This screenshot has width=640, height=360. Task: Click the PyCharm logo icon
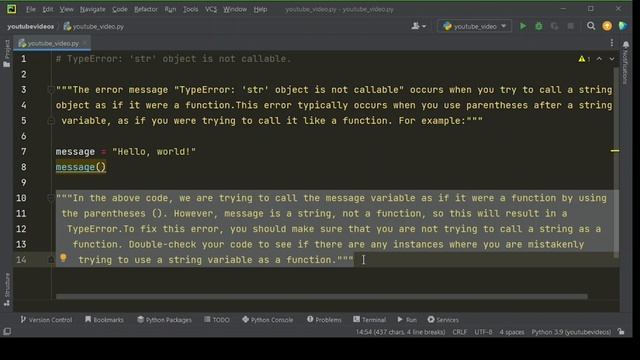pyautogui.click(x=11, y=9)
